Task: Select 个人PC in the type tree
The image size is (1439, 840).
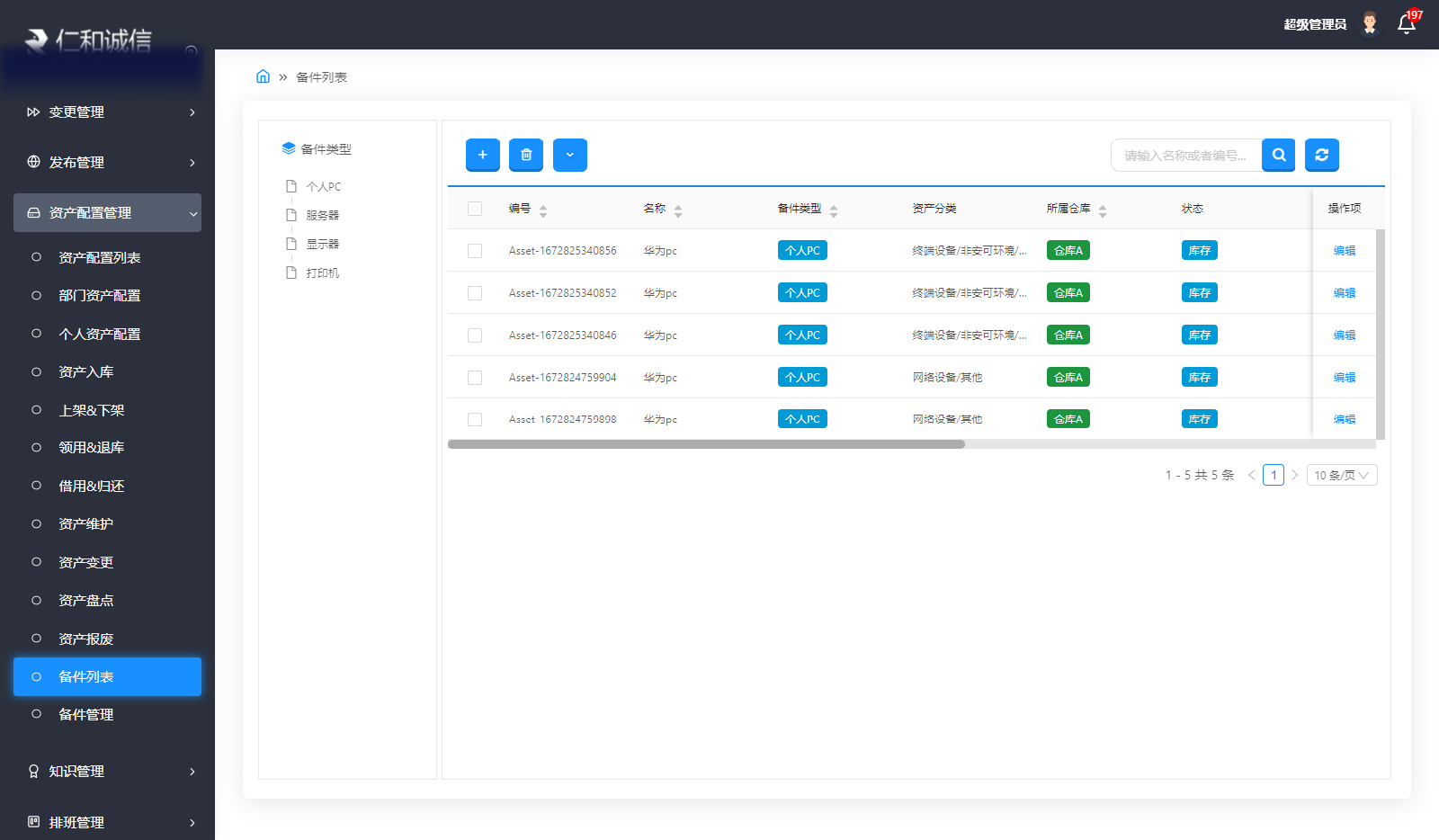Action: 323,186
